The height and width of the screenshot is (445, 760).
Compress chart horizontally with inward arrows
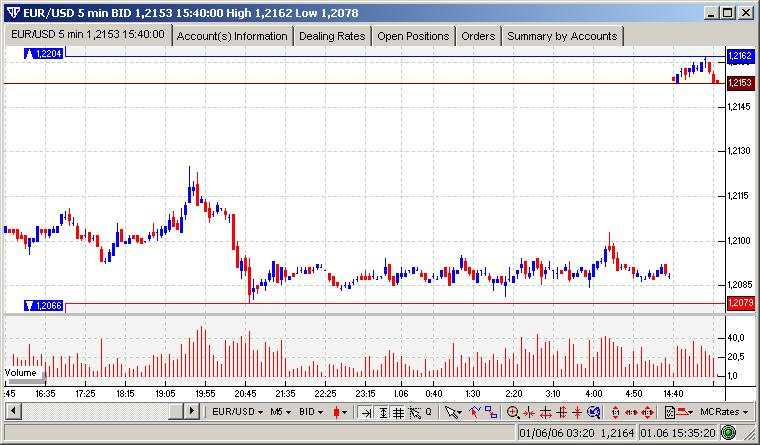pyautogui.click(x=529, y=413)
